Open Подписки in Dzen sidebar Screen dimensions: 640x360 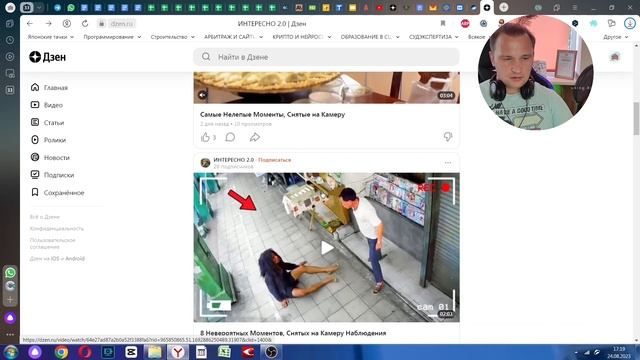[x=52, y=175]
